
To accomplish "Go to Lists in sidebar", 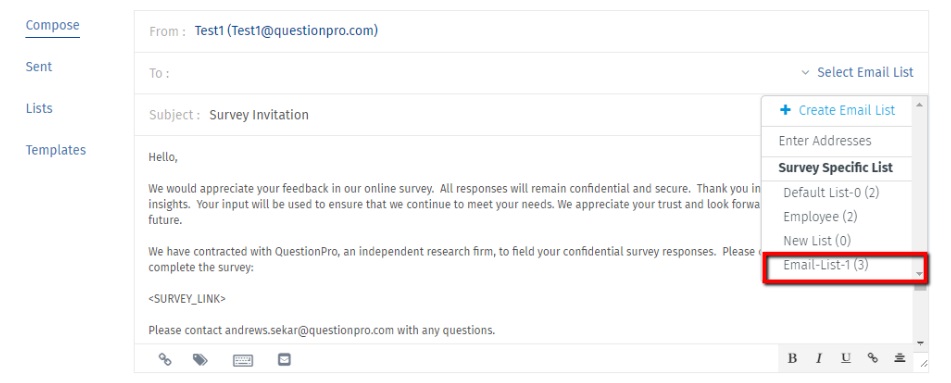I will [x=39, y=109].
